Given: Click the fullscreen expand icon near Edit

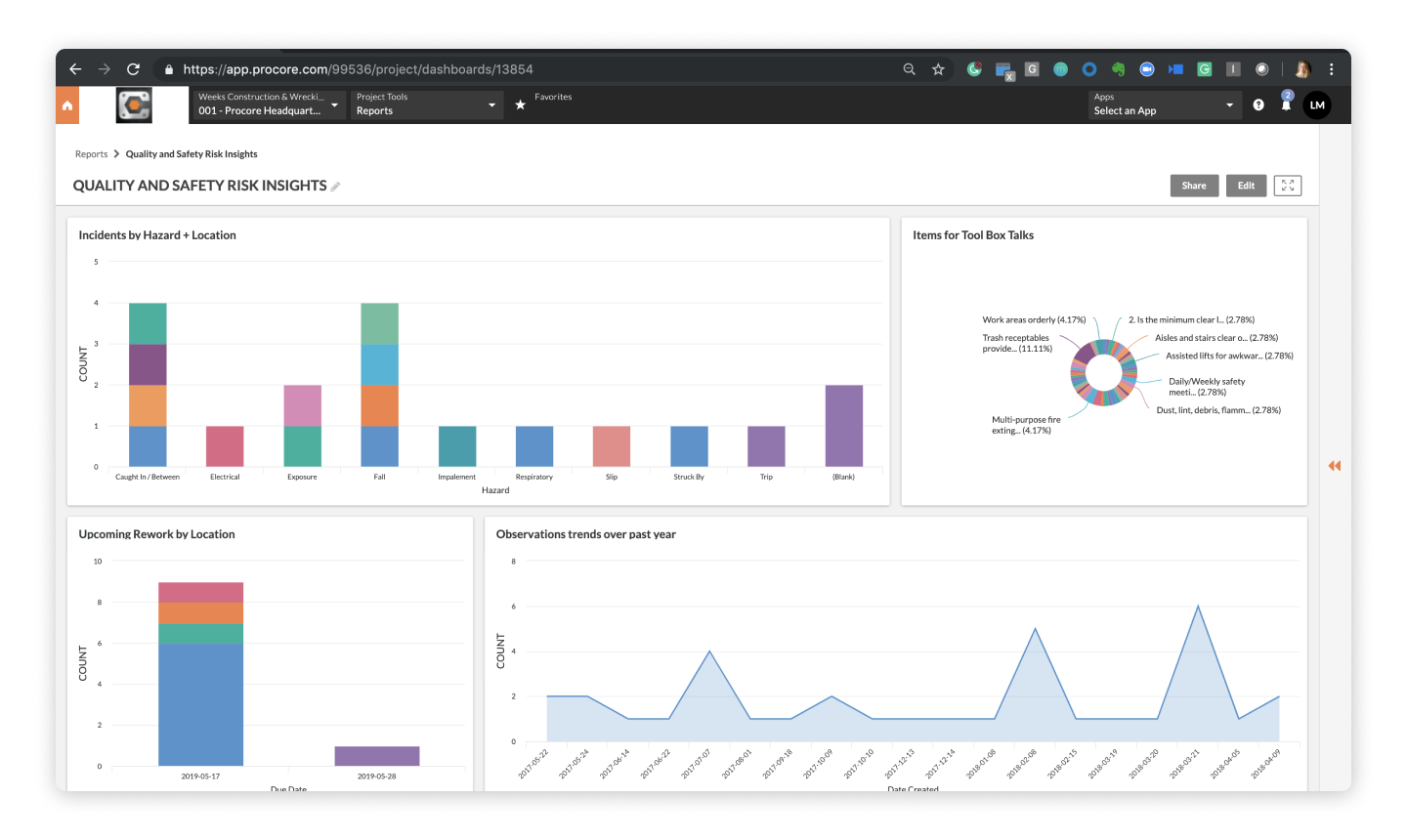Looking at the screenshot, I should click(1287, 185).
